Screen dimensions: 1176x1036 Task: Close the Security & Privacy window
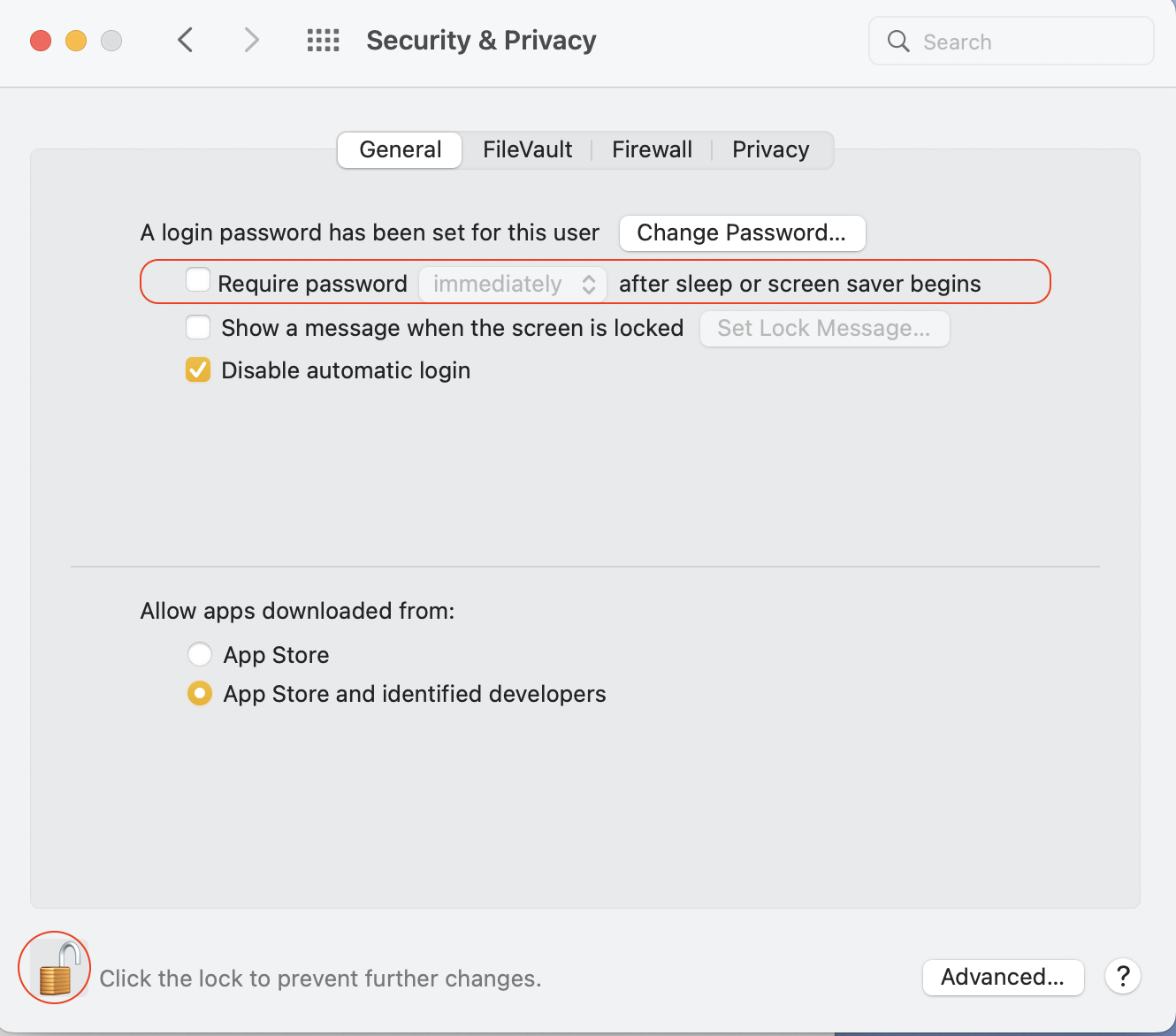pos(41,41)
